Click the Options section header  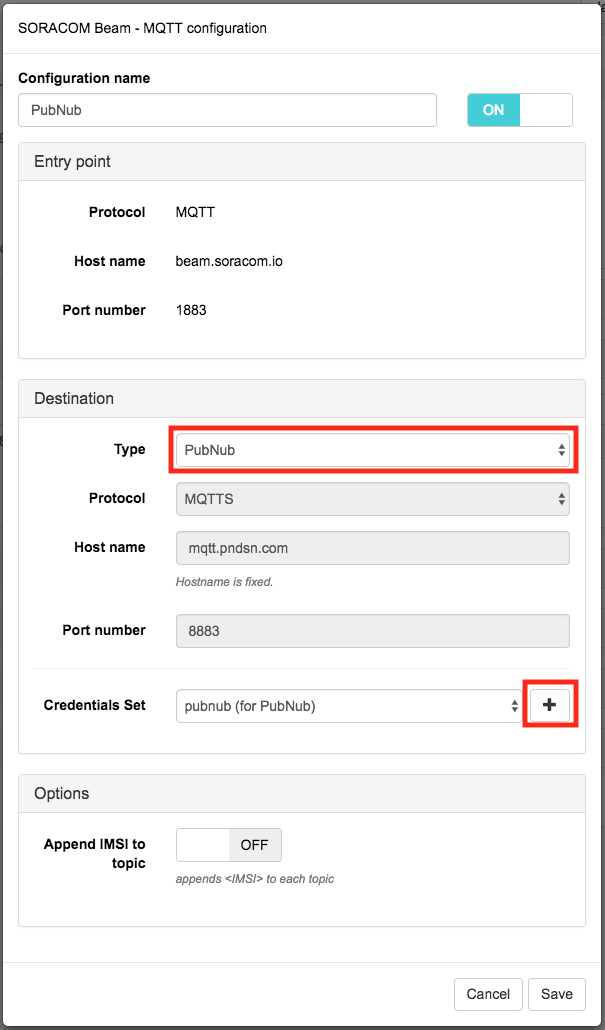point(62,793)
